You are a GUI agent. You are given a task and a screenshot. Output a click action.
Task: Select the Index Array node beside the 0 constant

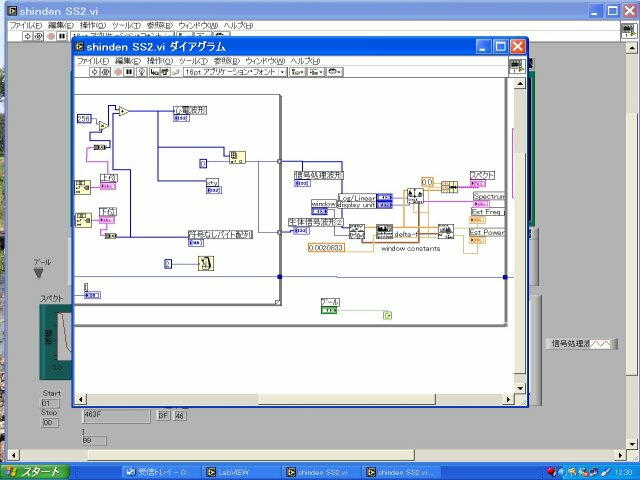(237, 158)
